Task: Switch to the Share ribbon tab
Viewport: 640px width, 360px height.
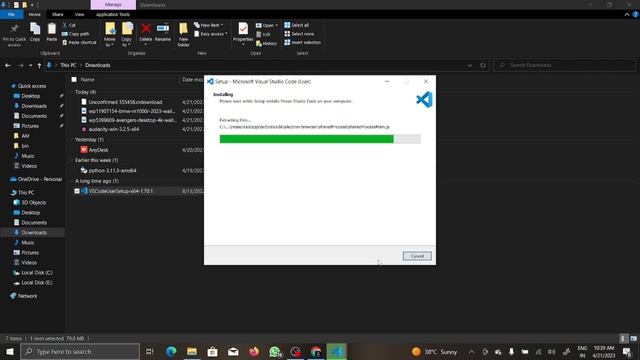Action: [x=58, y=15]
